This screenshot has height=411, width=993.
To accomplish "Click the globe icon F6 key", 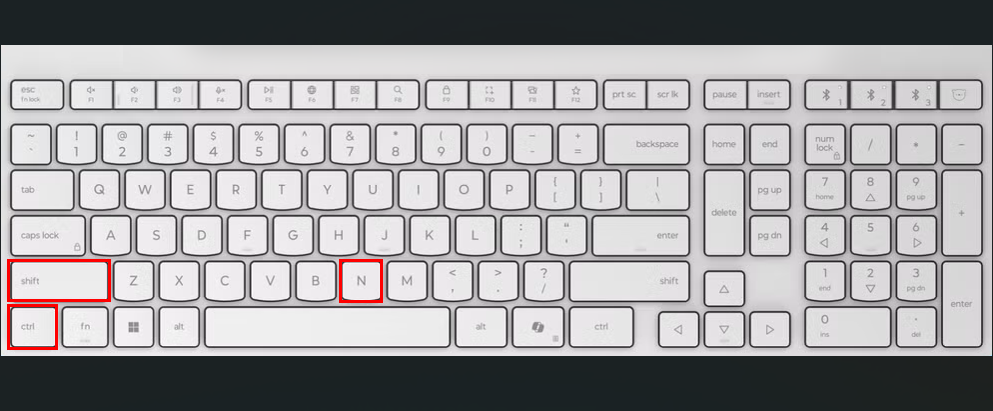I will coord(312,94).
